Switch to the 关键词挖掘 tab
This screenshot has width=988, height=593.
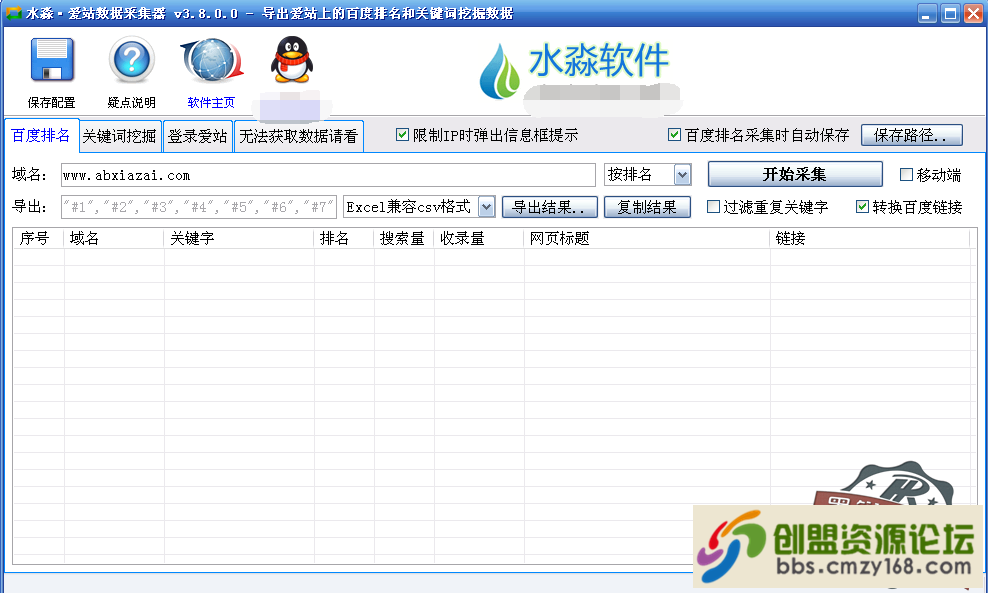(x=120, y=136)
